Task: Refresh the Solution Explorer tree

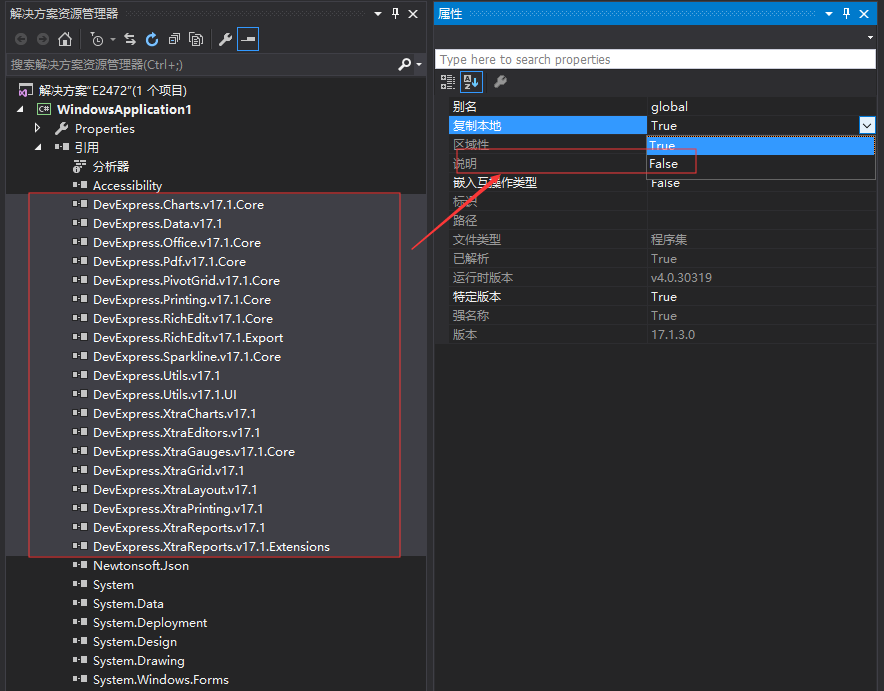Action: coord(152,39)
